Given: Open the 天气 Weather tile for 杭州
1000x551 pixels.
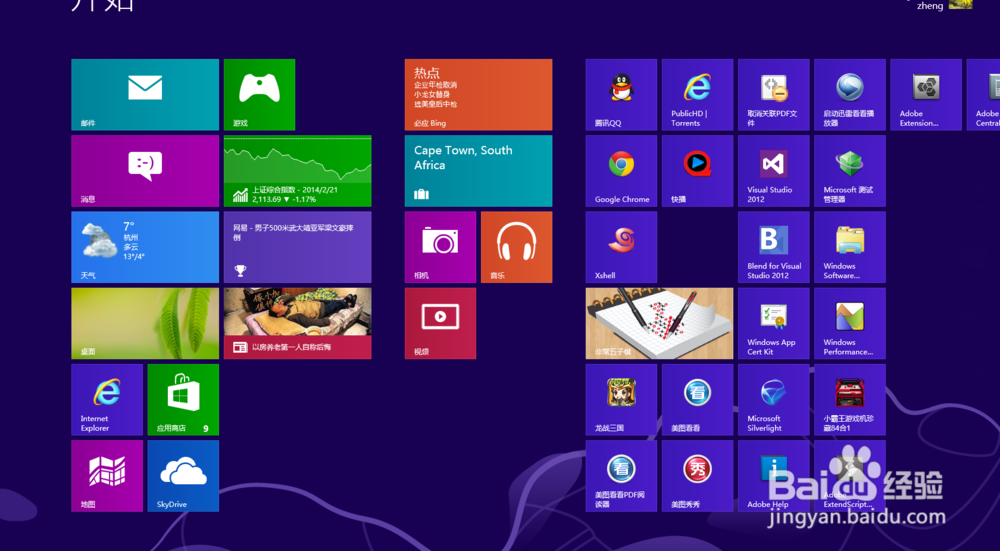Looking at the screenshot, I should 145,247.
